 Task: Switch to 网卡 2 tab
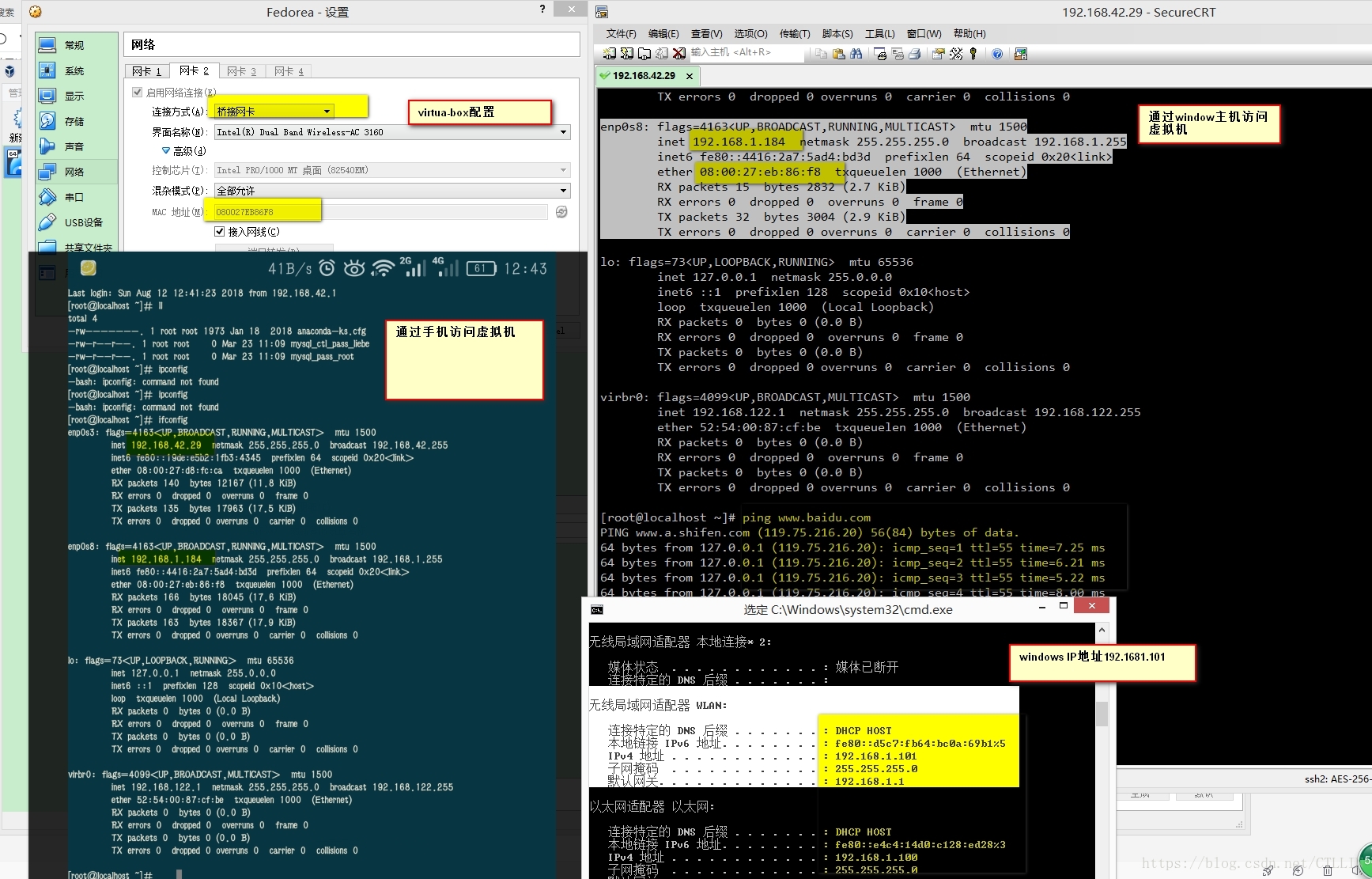pyautogui.click(x=194, y=70)
